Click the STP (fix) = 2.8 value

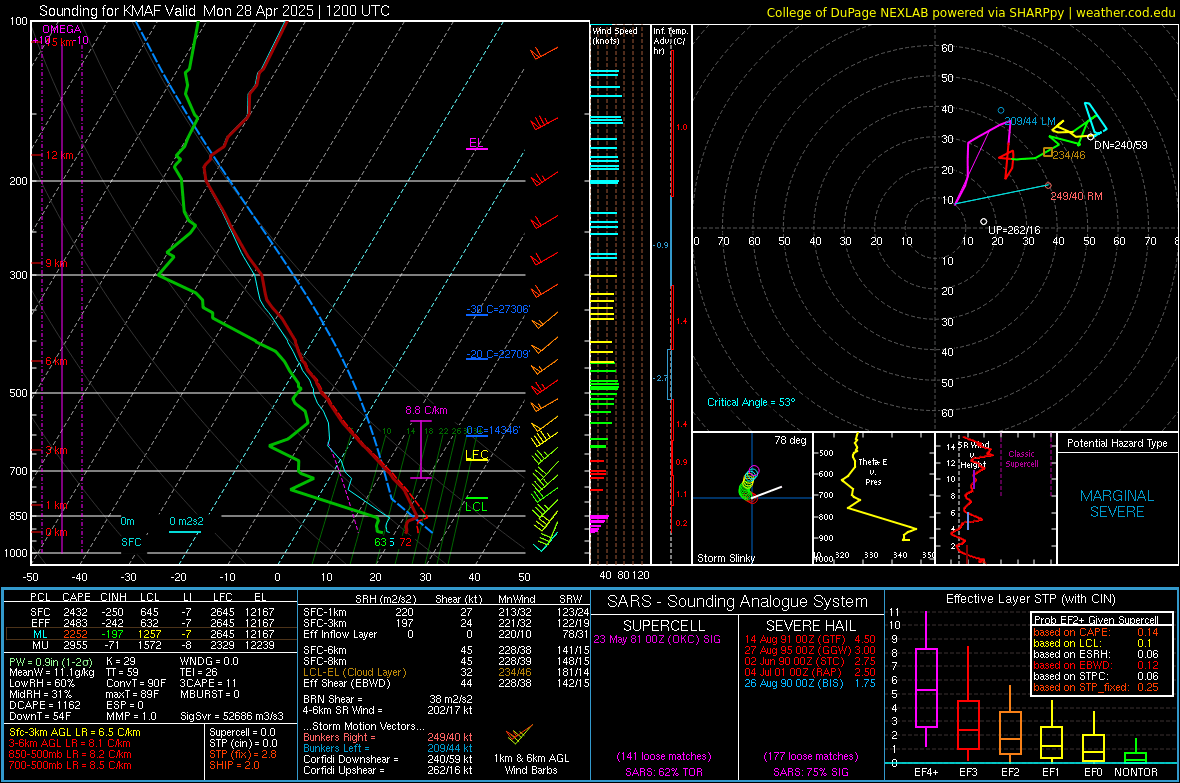point(243,754)
